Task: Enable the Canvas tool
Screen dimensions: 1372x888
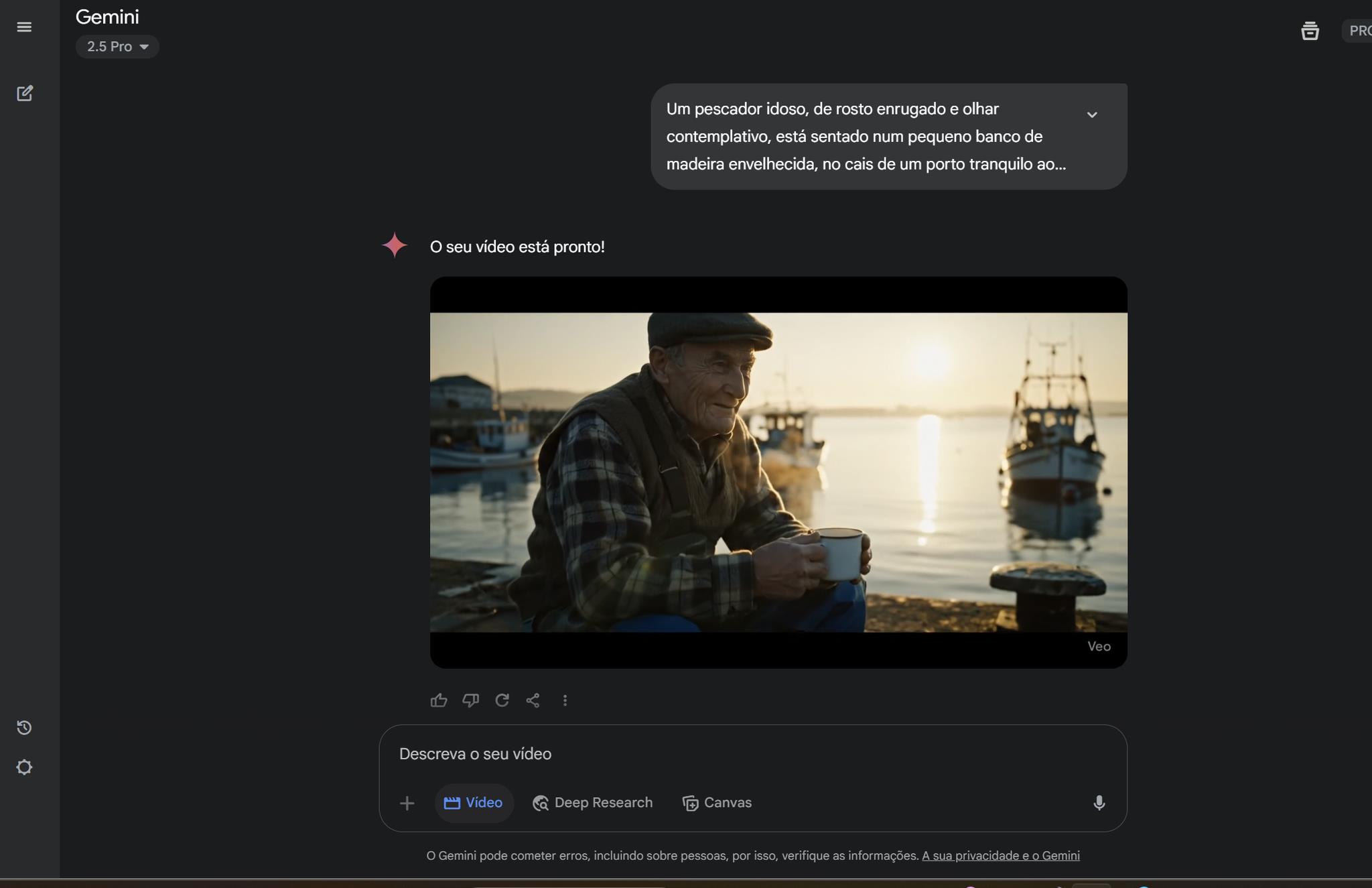Action: coord(717,803)
